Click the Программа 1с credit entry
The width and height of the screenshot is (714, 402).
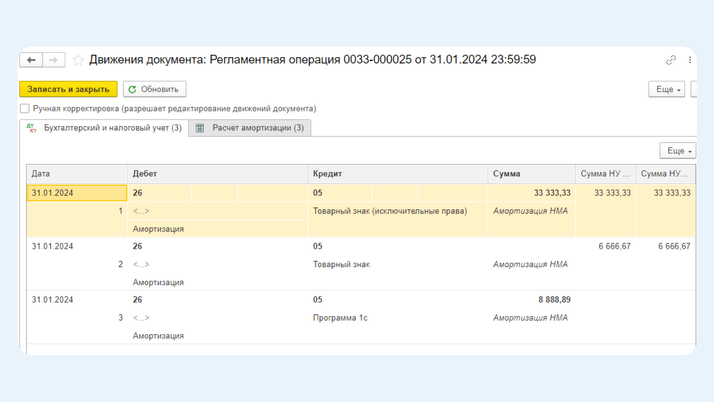tap(340, 318)
